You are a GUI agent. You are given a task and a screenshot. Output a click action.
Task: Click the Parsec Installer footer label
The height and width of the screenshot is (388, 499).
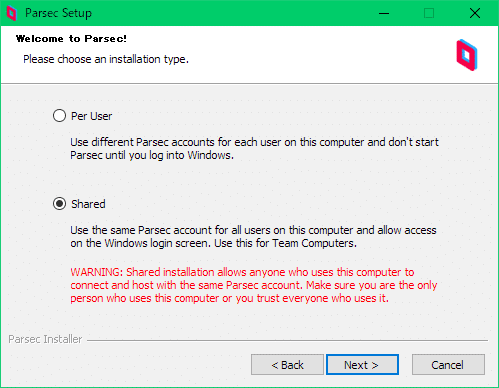tap(45, 339)
